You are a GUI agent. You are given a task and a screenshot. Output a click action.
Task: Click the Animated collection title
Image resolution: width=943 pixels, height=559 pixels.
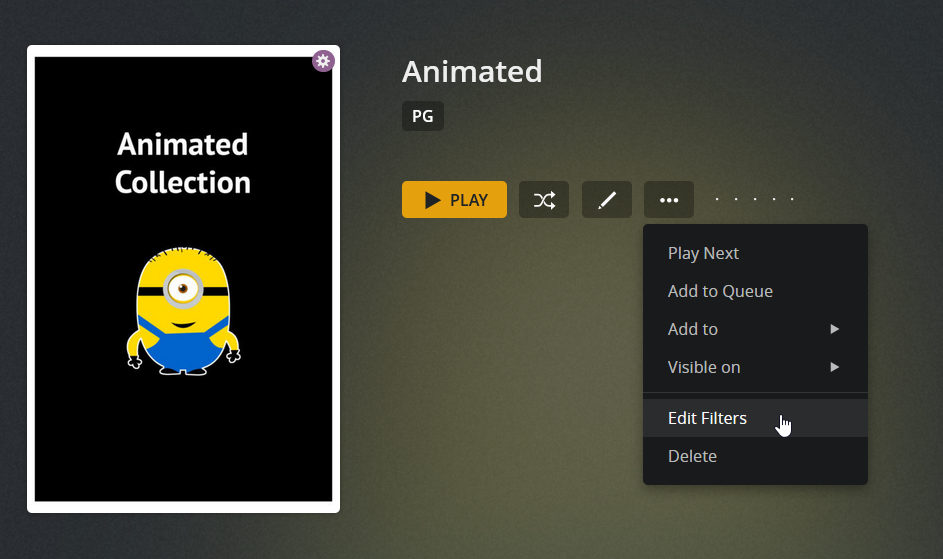[x=472, y=72]
